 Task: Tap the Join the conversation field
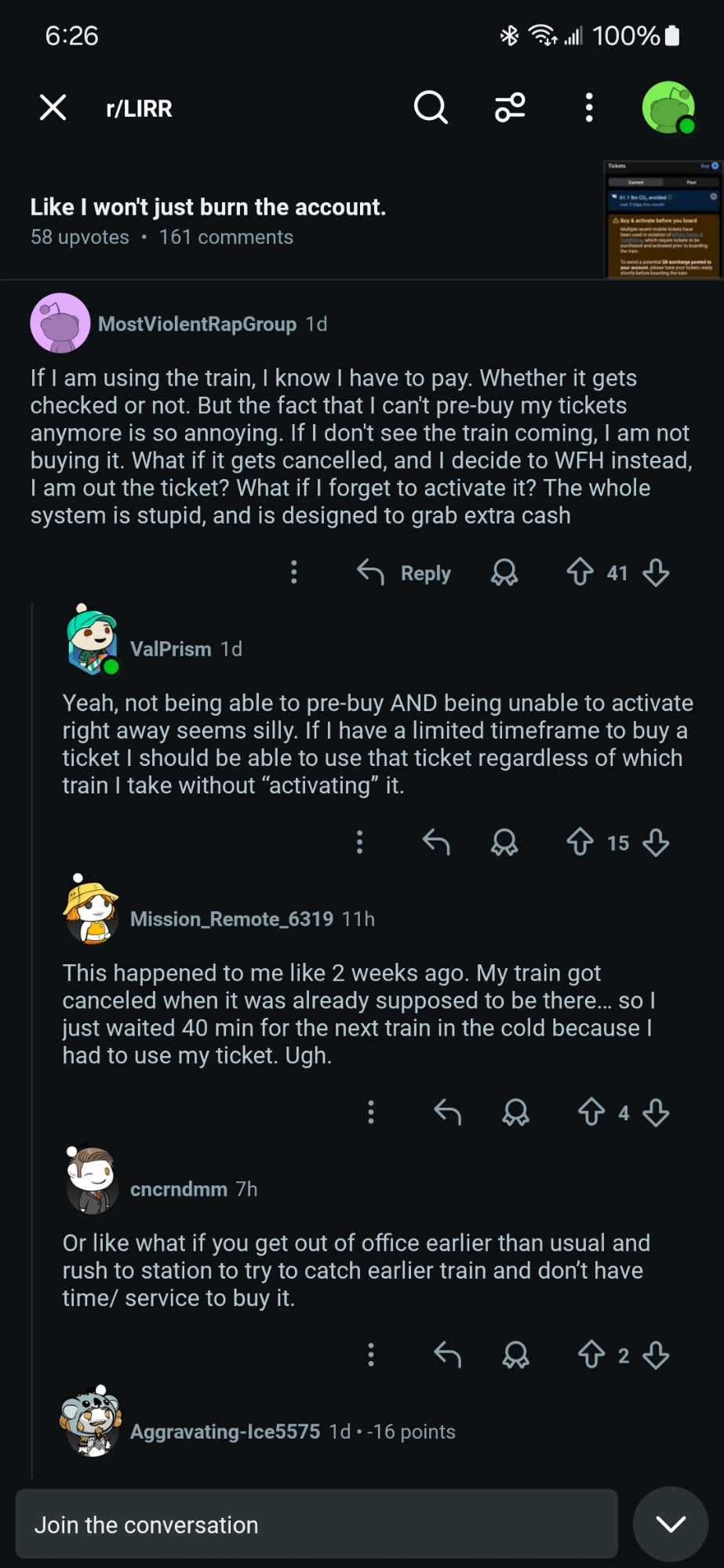(x=316, y=1524)
